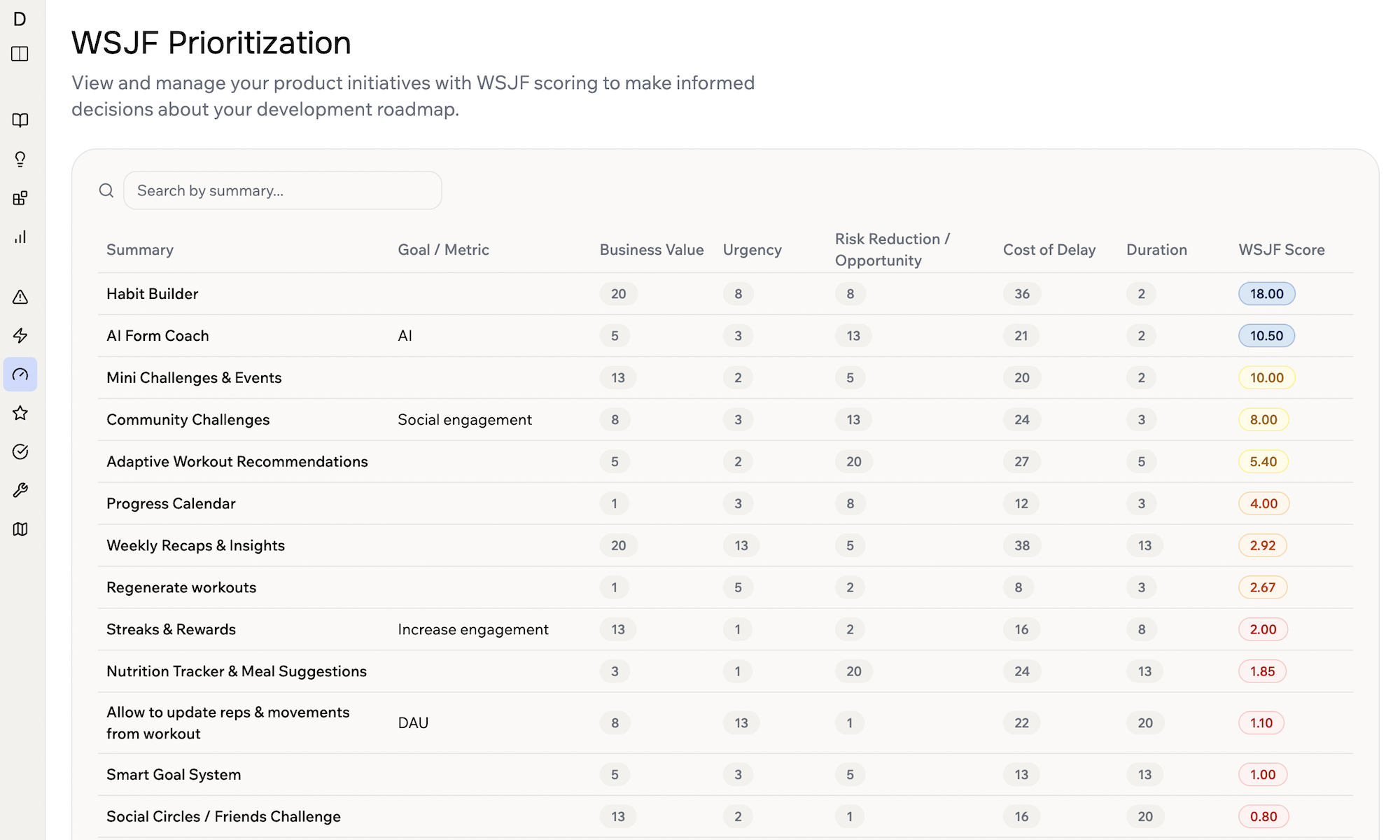Click the Business Value column header
1400x840 pixels.
[x=652, y=250]
